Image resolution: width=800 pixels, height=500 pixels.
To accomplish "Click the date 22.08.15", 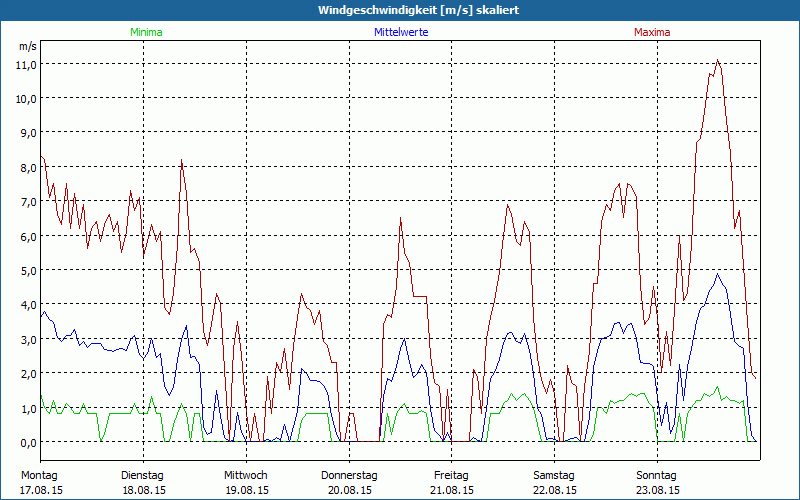I will click(x=555, y=490).
